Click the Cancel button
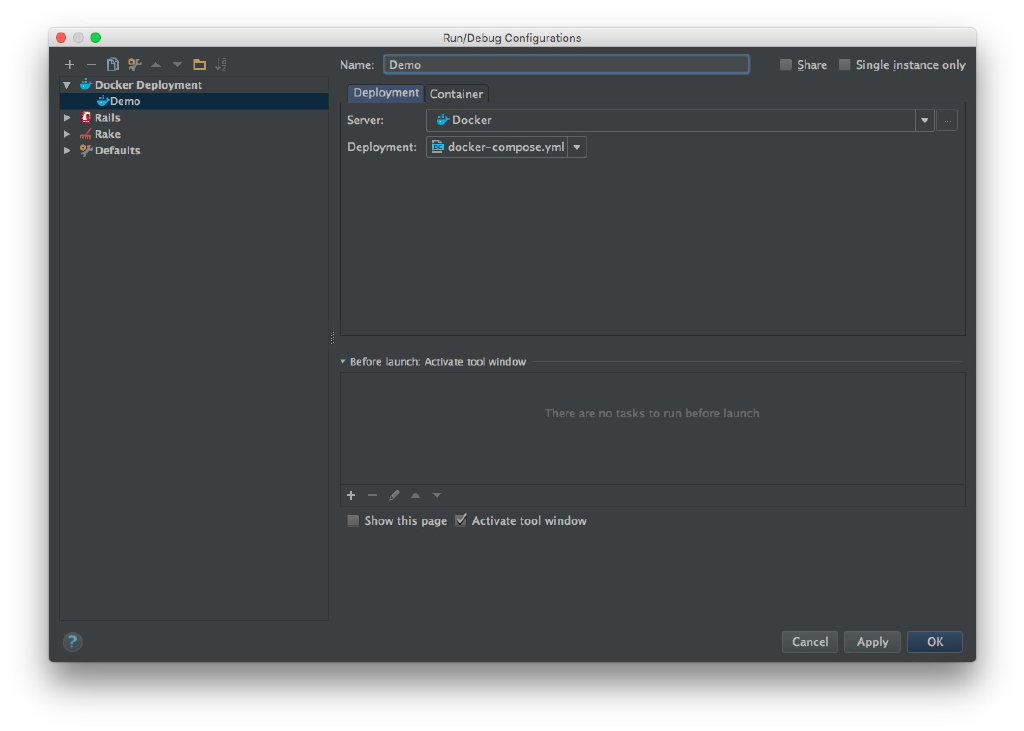Screen dimensions: 1024x731 point(810,642)
